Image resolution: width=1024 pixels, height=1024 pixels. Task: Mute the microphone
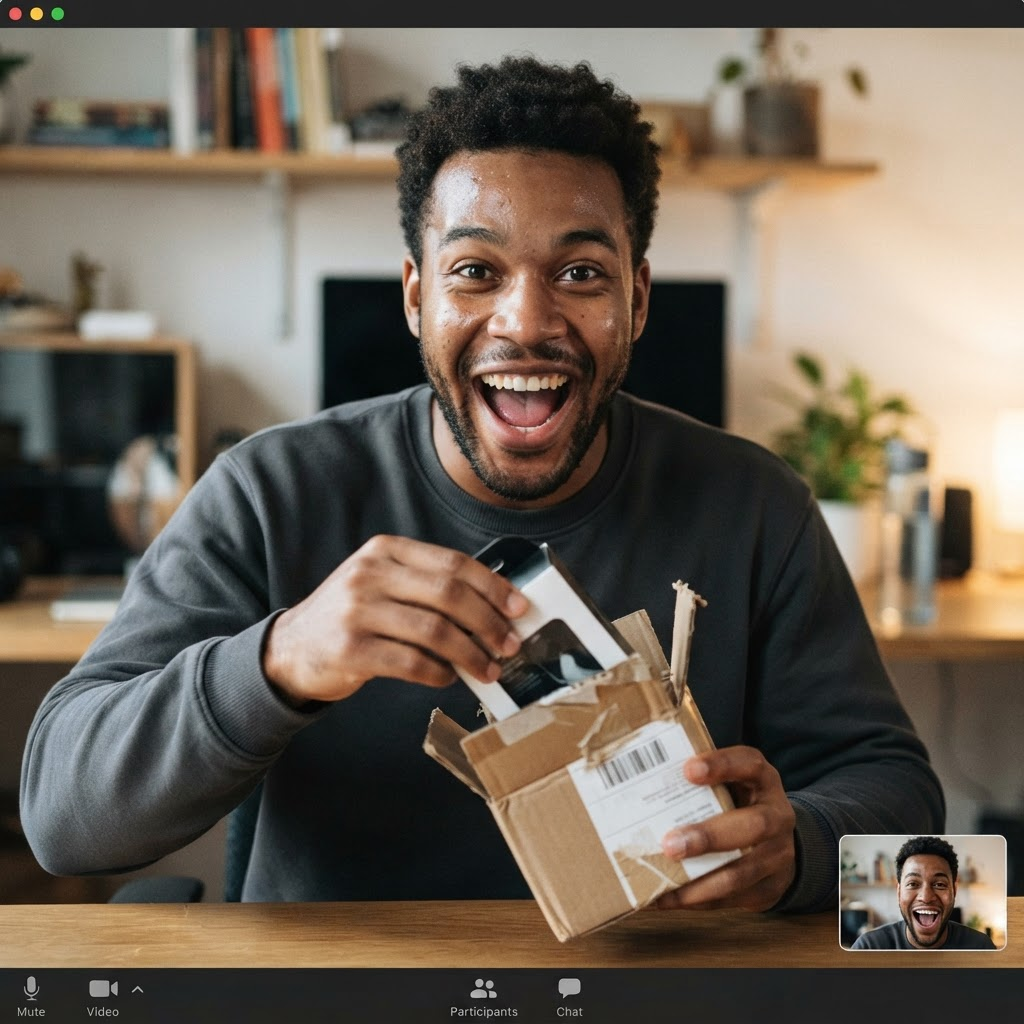tap(31, 997)
